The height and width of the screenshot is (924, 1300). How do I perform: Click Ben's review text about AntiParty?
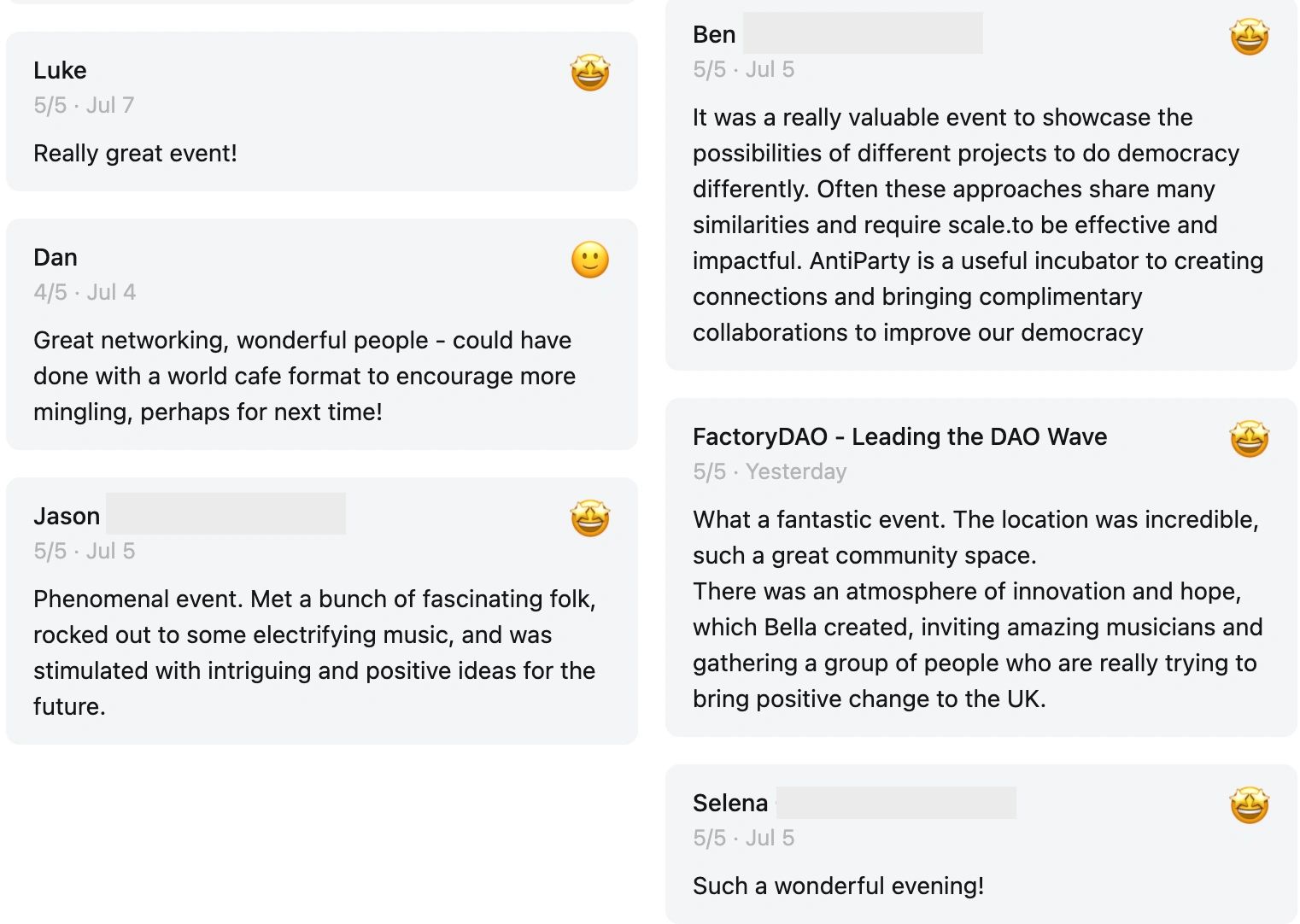tap(977, 225)
